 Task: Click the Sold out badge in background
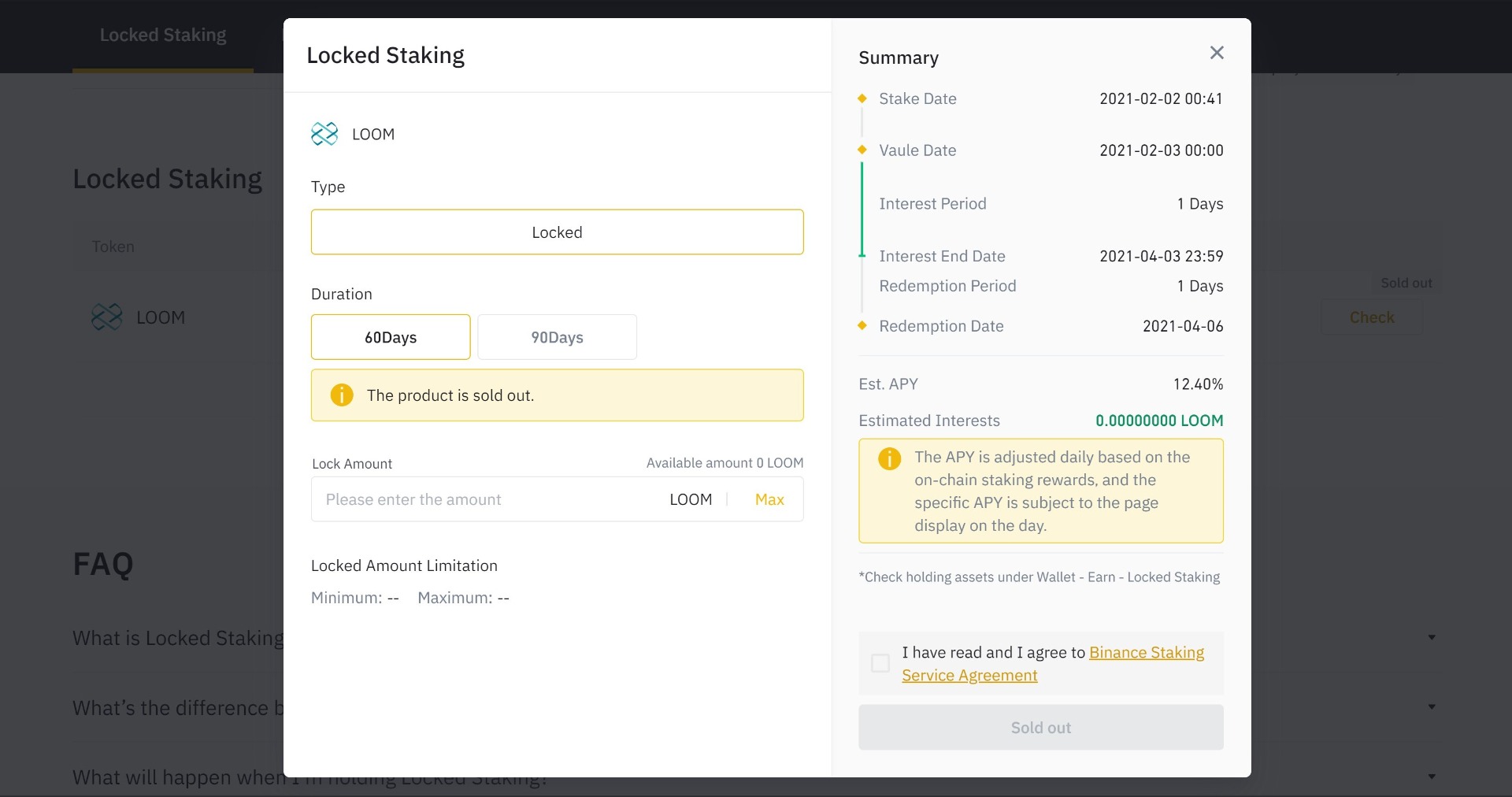click(1406, 283)
